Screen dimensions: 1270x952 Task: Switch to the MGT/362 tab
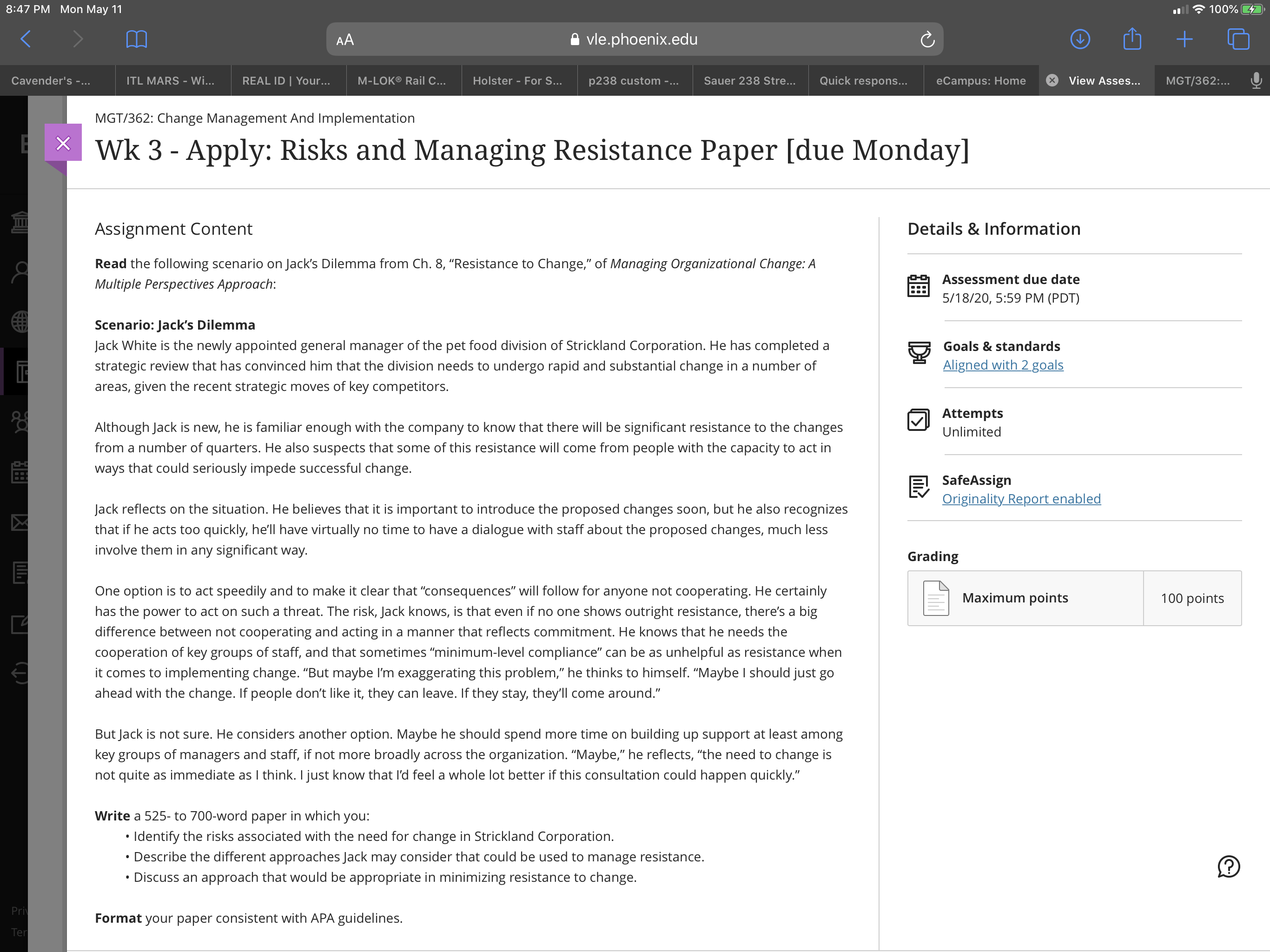click(1197, 81)
